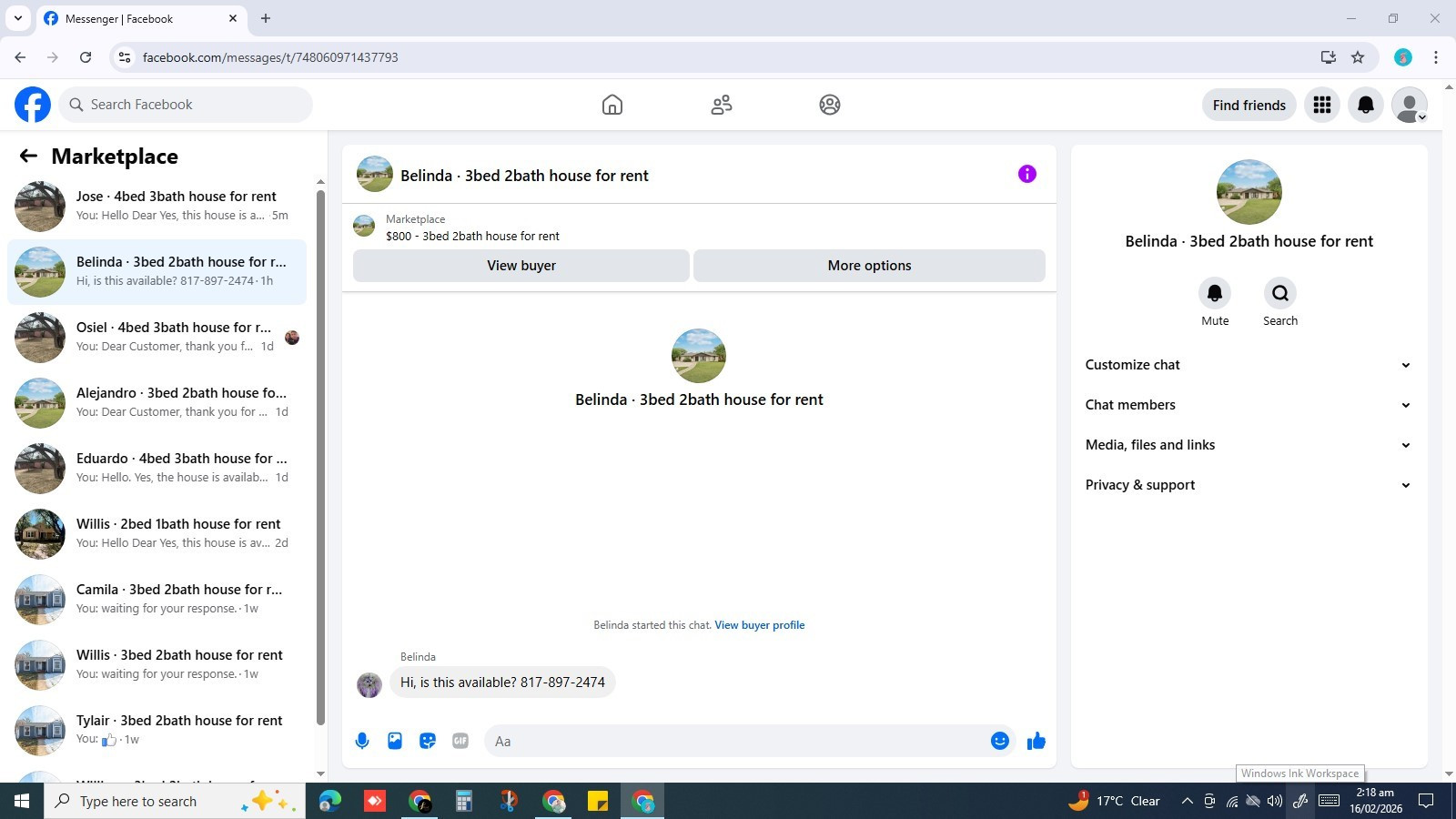The height and width of the screenshot is (819, 1456).
Task: Open the install app icon in address bar
Action: coord(1329,57)
